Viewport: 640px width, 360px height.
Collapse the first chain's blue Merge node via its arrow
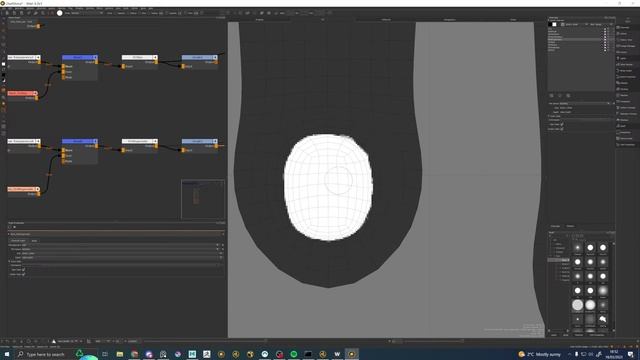coord(96,58)
